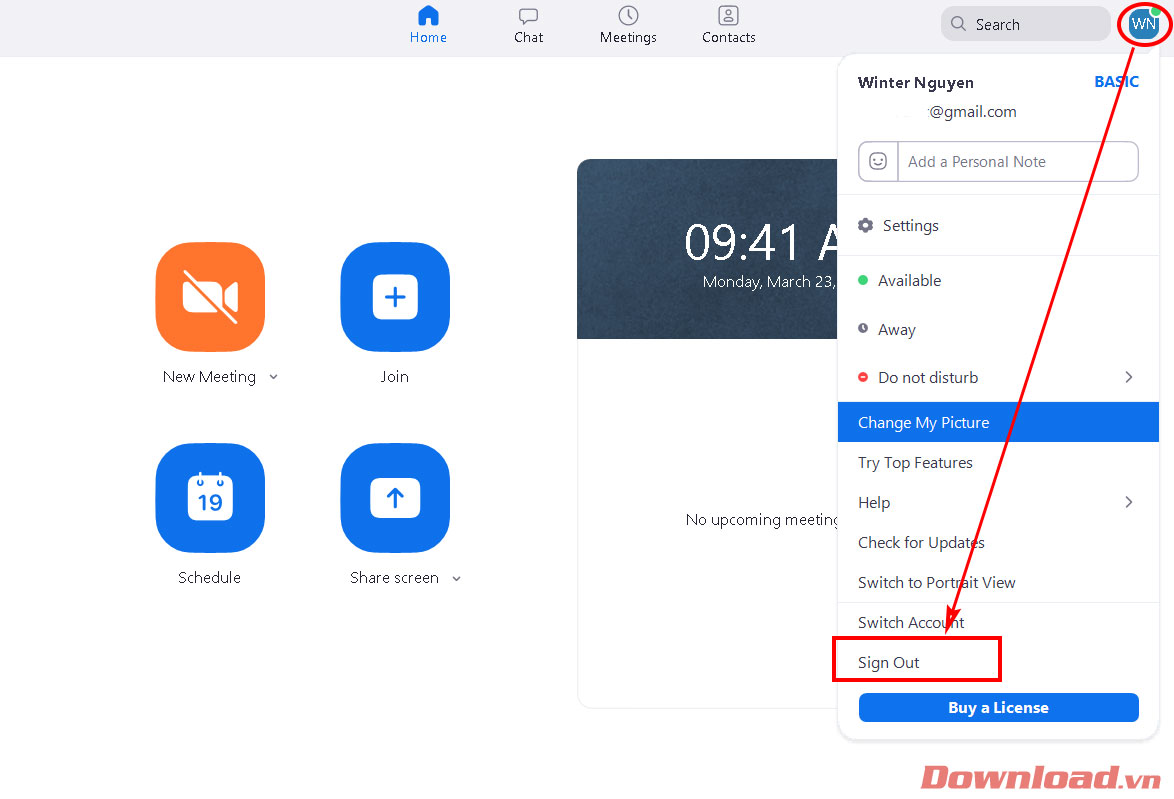Click the emoji smiley icon in personal note
The height and width of the screenshot is (799, 1174).
tap(878, 162)
